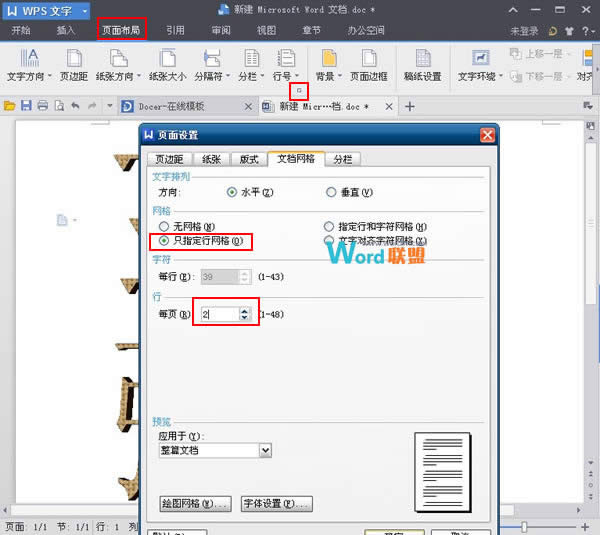Screen dimensions: 600x535
Task: Open the 引用 (references) ribbon tab
Action: pos(175,30)
